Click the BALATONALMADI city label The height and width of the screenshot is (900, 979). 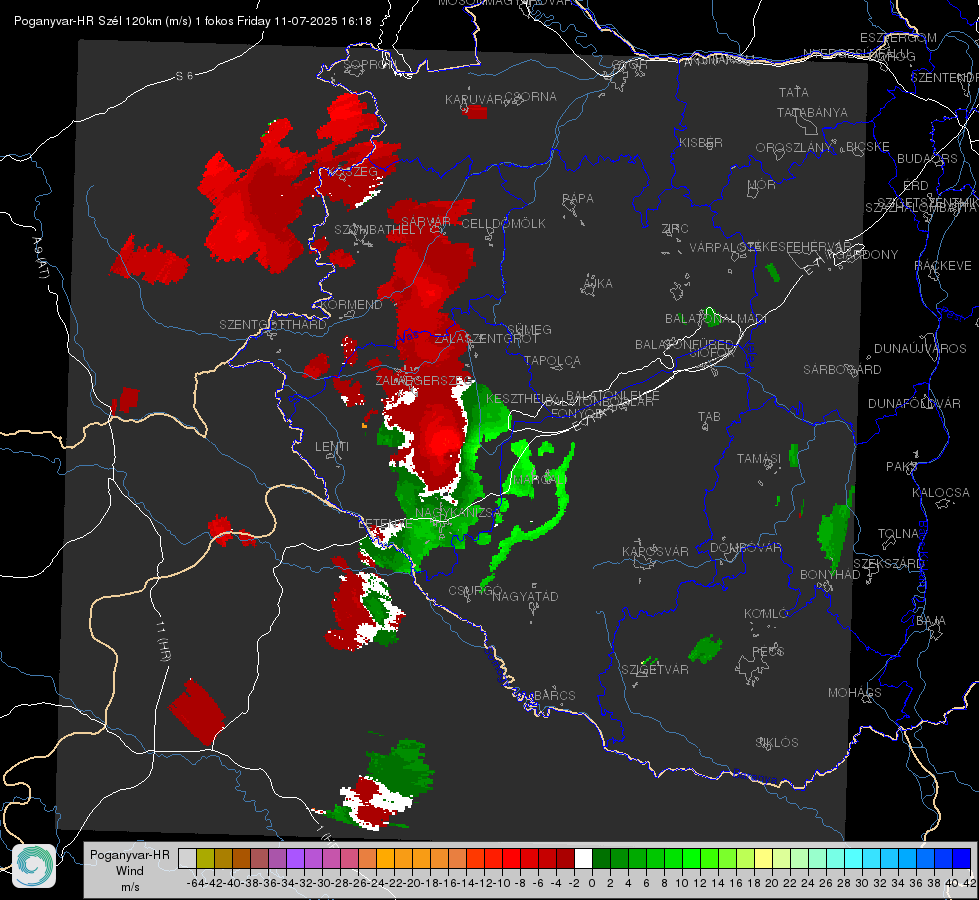click(716, 319)
